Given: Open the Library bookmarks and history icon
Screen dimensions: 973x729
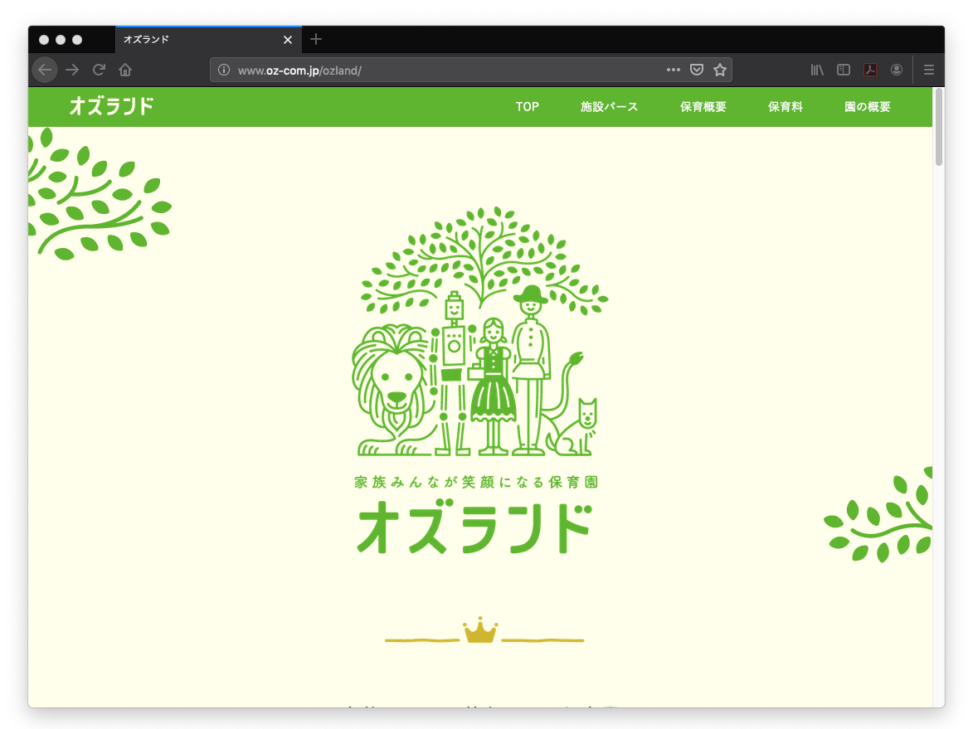Looking at the screenshot, I should click(x=817, y=70).
